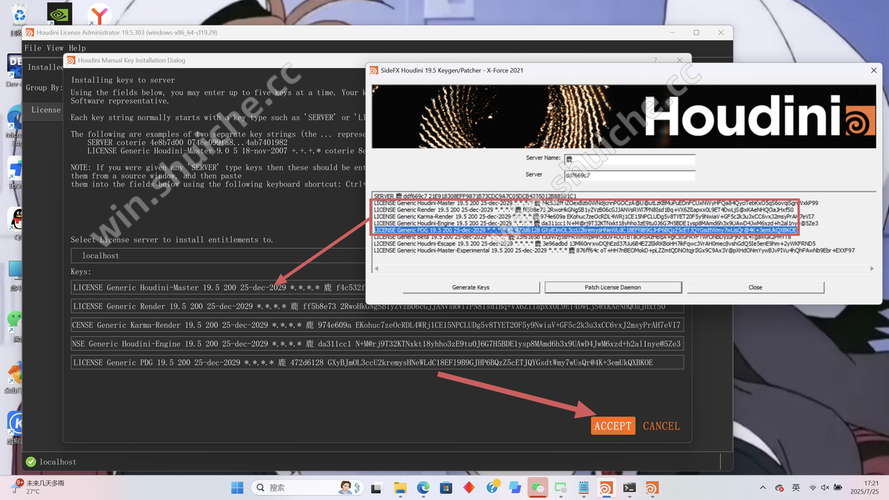This screenshot has height=500, width=889.
Task: Click the Wi-Fi network tray icon
Action: coord(812,488)
